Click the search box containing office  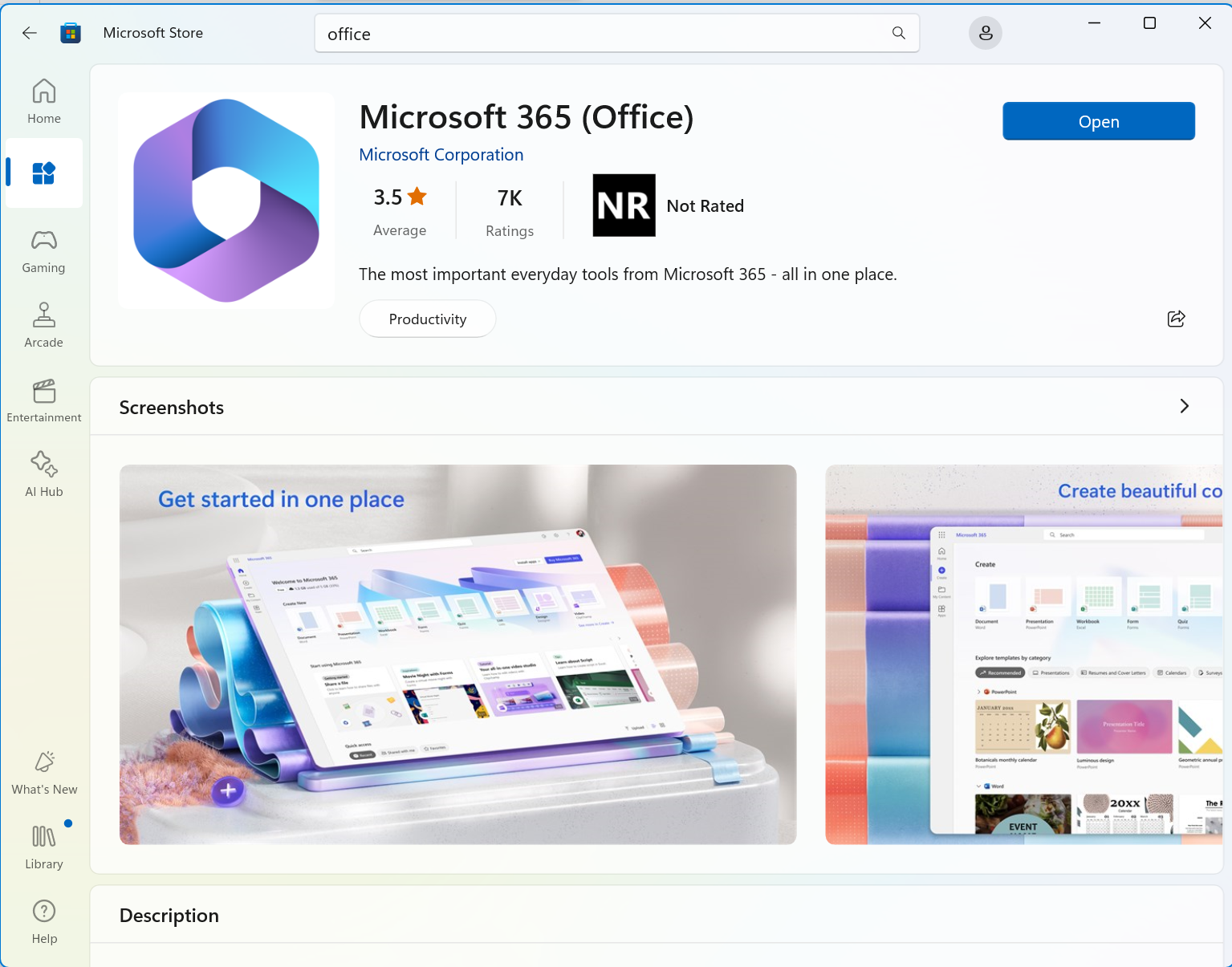(617, 33)
